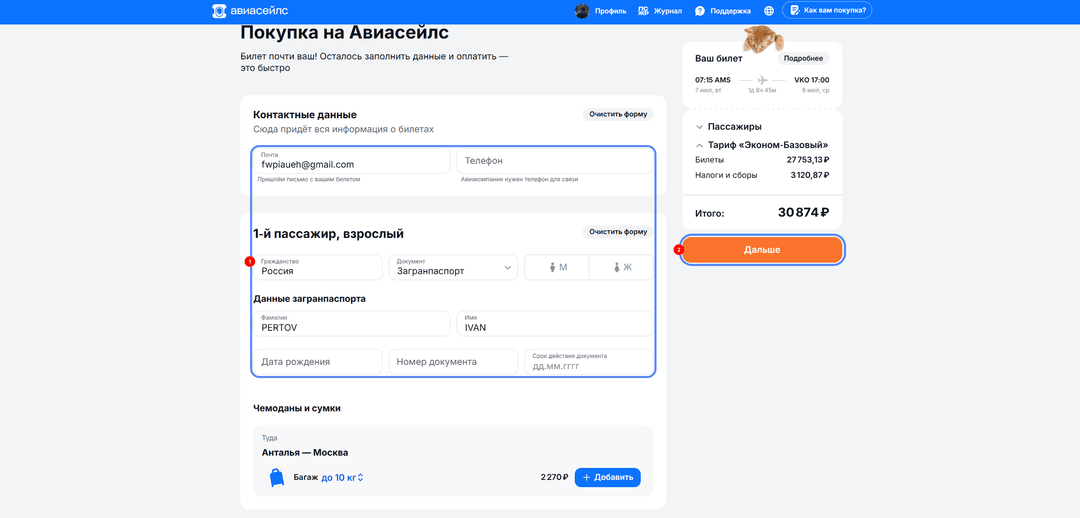Click the airplane icon in the ticket summary
Viewport: 1080px width, 518px height.
point(762,80)
